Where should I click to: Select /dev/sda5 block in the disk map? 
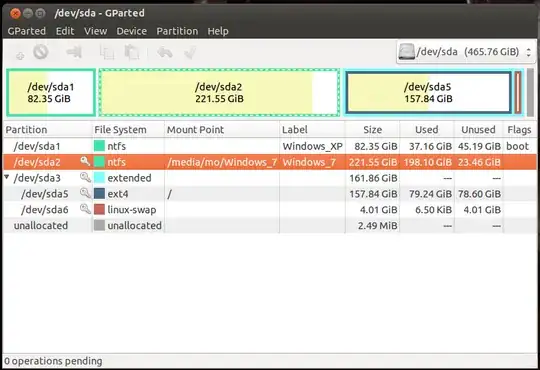coord(428,92)
